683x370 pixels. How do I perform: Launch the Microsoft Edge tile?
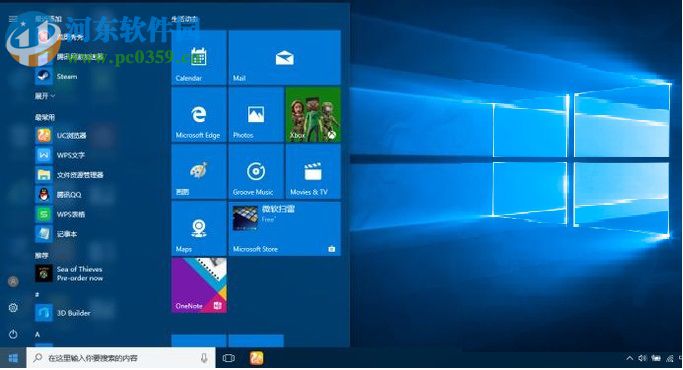click(199, 115)
